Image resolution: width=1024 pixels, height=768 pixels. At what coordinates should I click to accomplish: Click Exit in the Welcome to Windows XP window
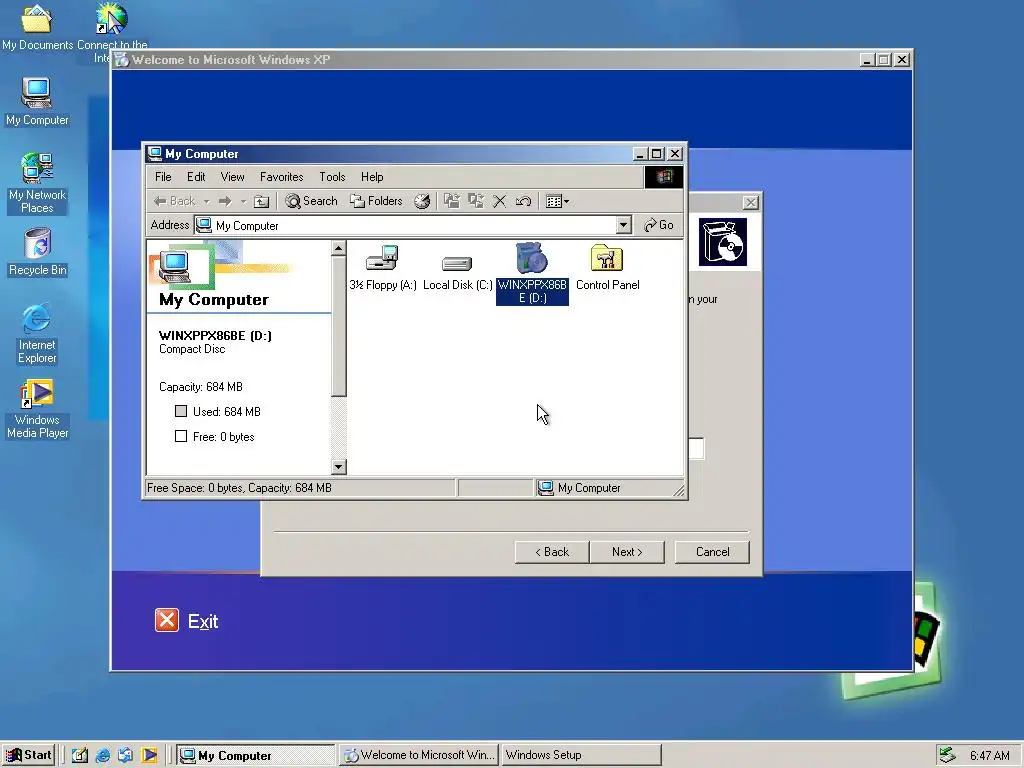coord(203,621)
